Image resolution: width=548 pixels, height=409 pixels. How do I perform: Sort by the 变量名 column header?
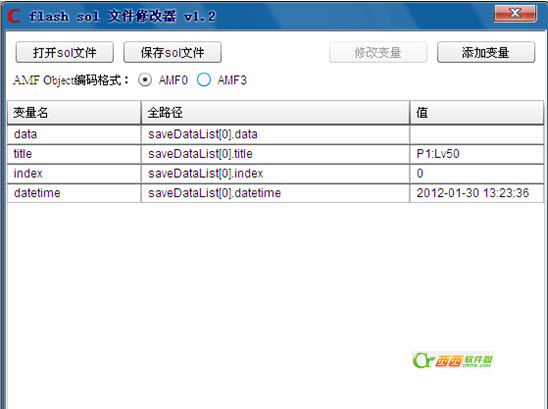(x=74, y=113)
